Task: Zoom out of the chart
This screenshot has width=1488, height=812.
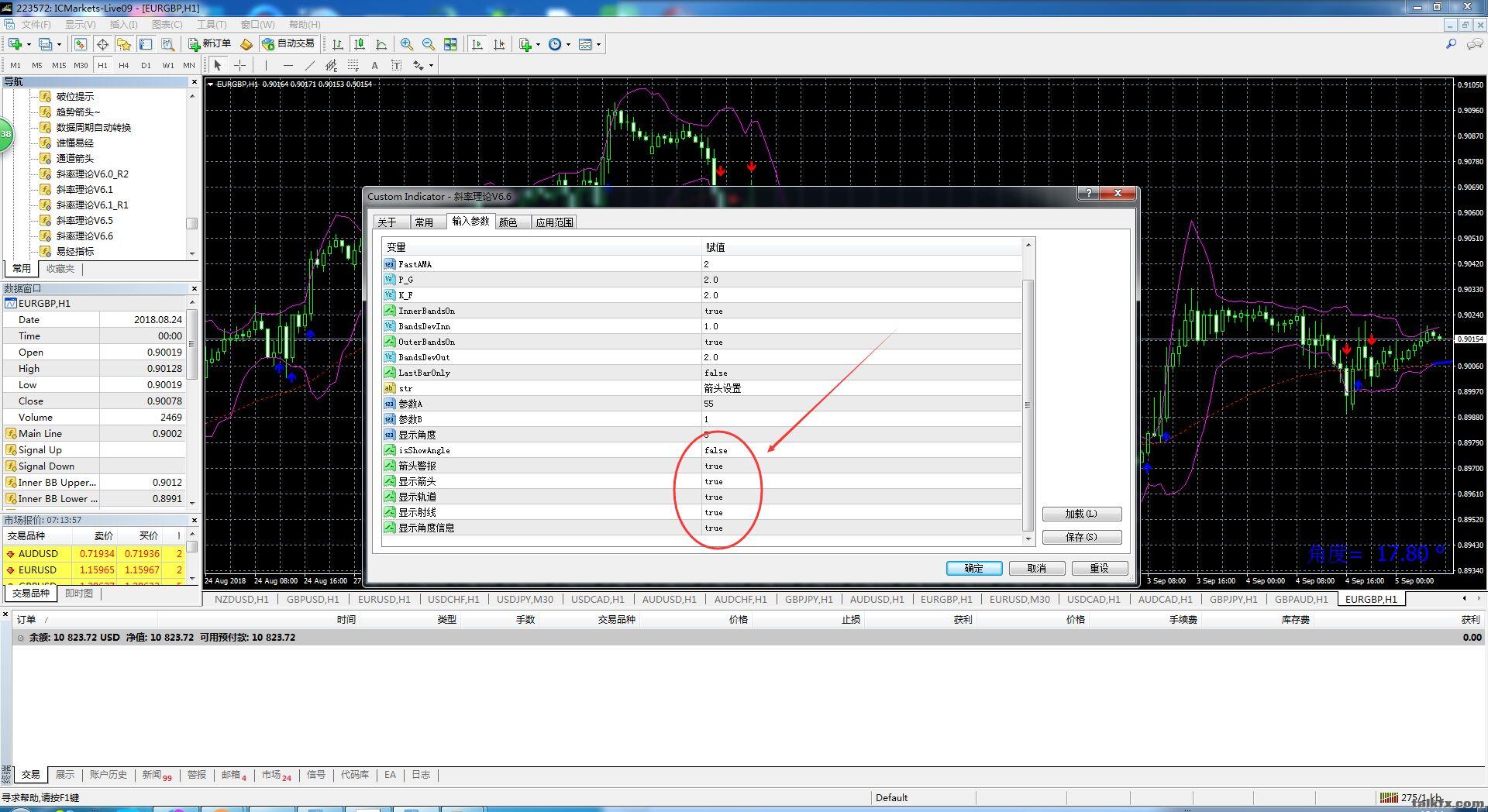Action: coord(429,44)
